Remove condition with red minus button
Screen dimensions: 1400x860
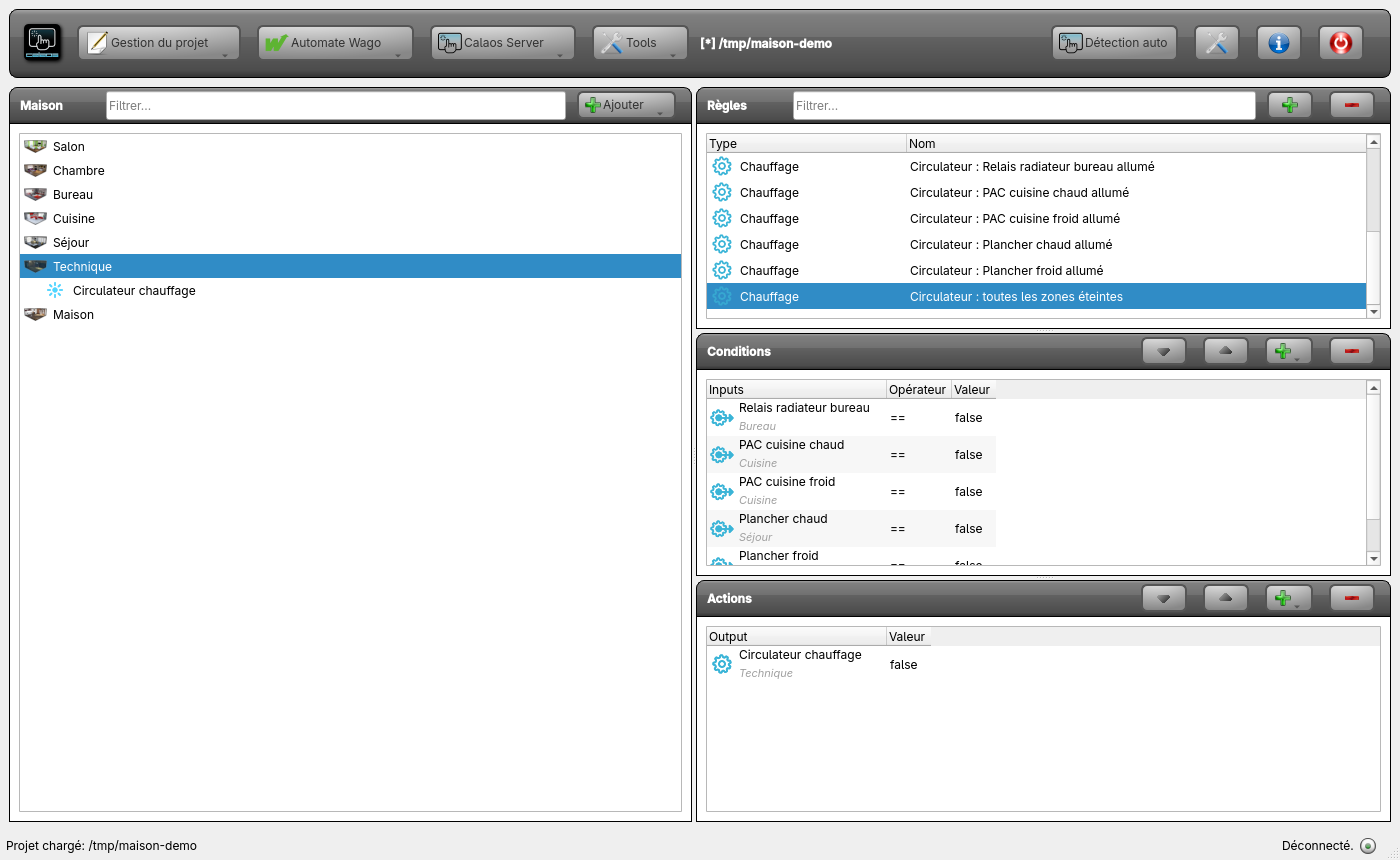click(1352, 351)
